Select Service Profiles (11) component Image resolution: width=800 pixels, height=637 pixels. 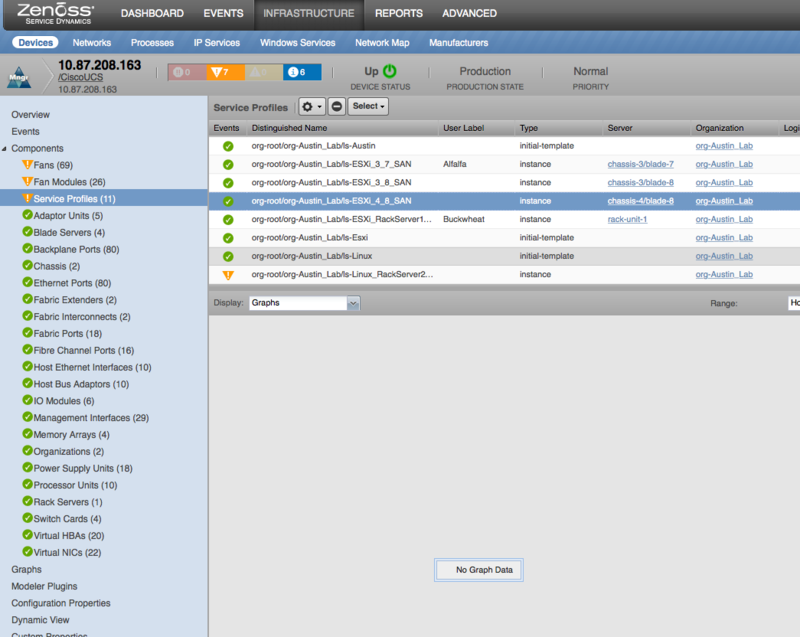click(104, 198)
